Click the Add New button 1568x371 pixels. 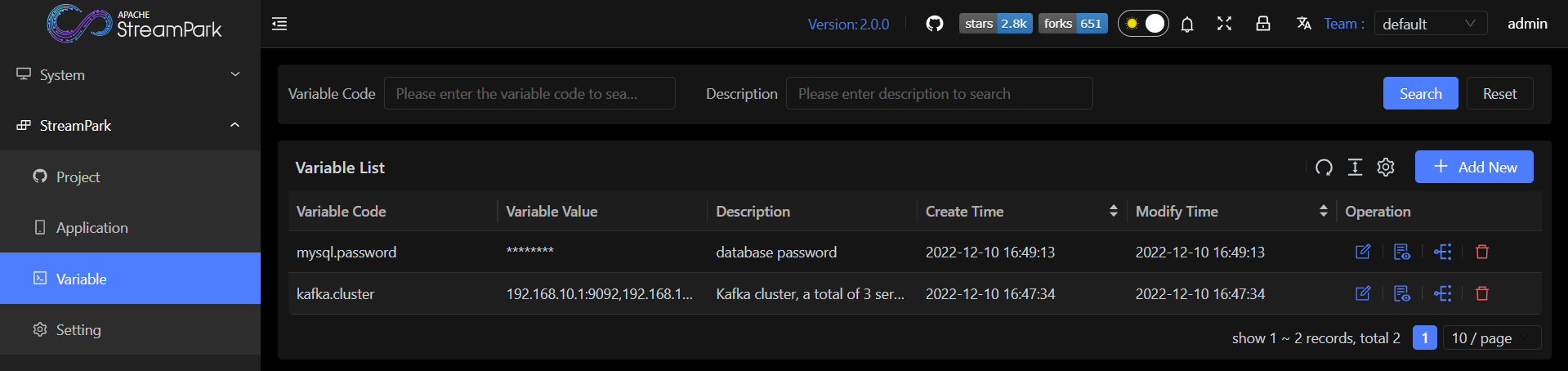click(1474, 167)
